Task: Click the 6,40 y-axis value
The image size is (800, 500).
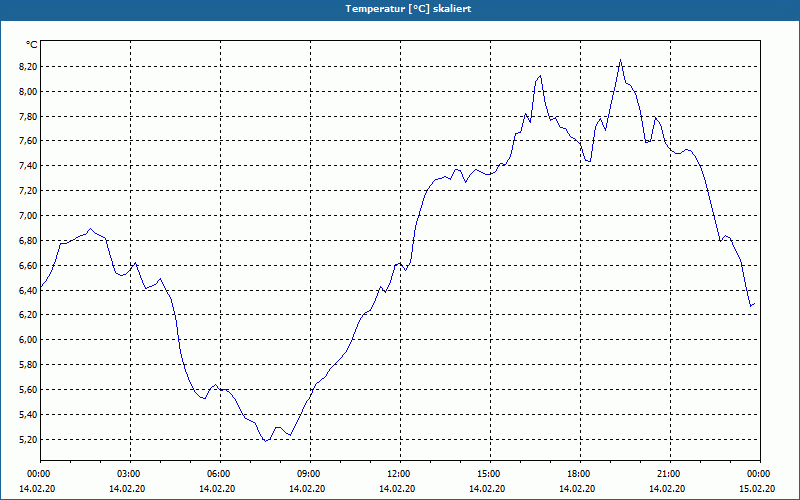Action: (29, 291)
